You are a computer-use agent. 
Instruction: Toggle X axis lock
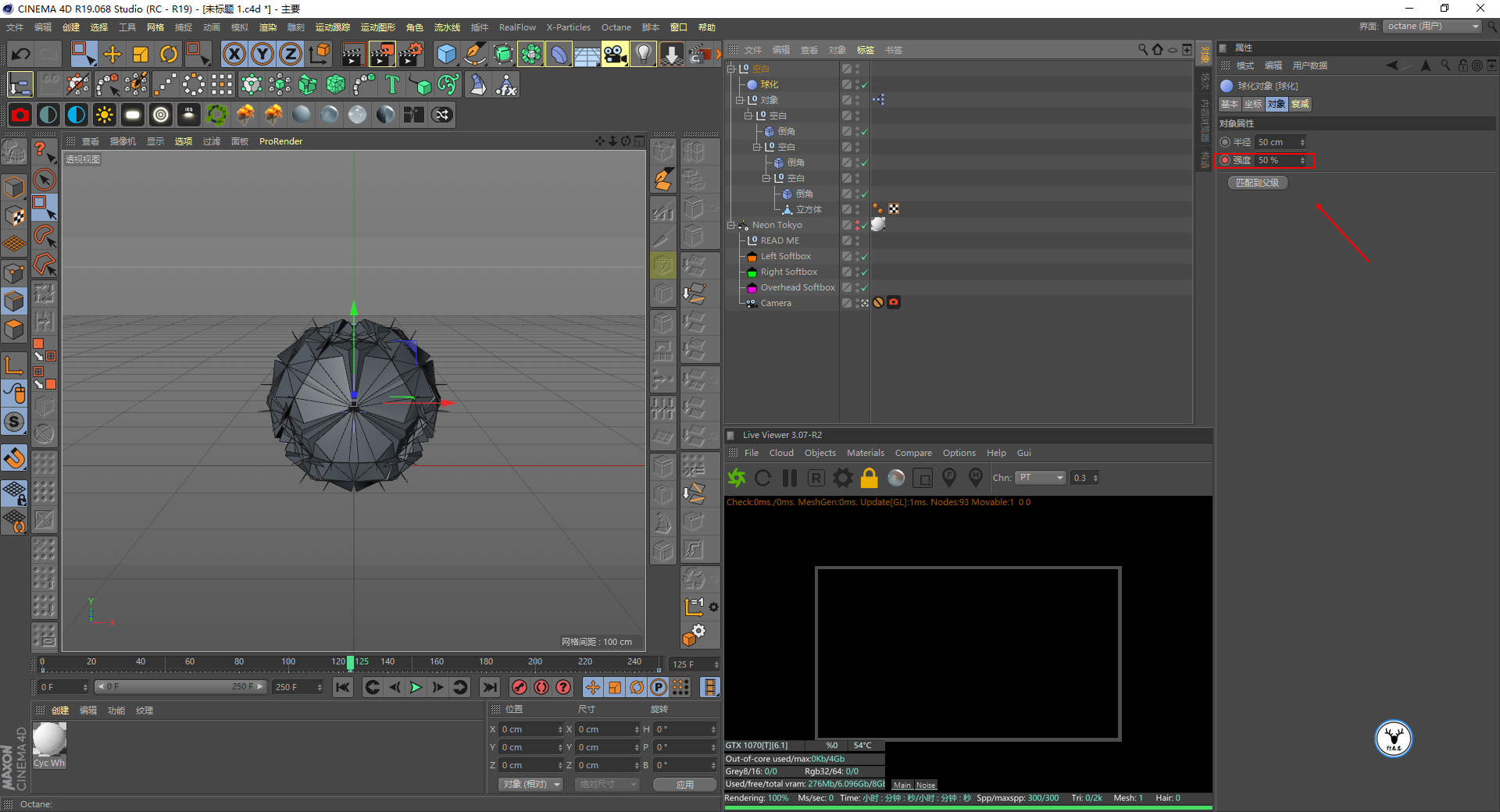[234, 54]
